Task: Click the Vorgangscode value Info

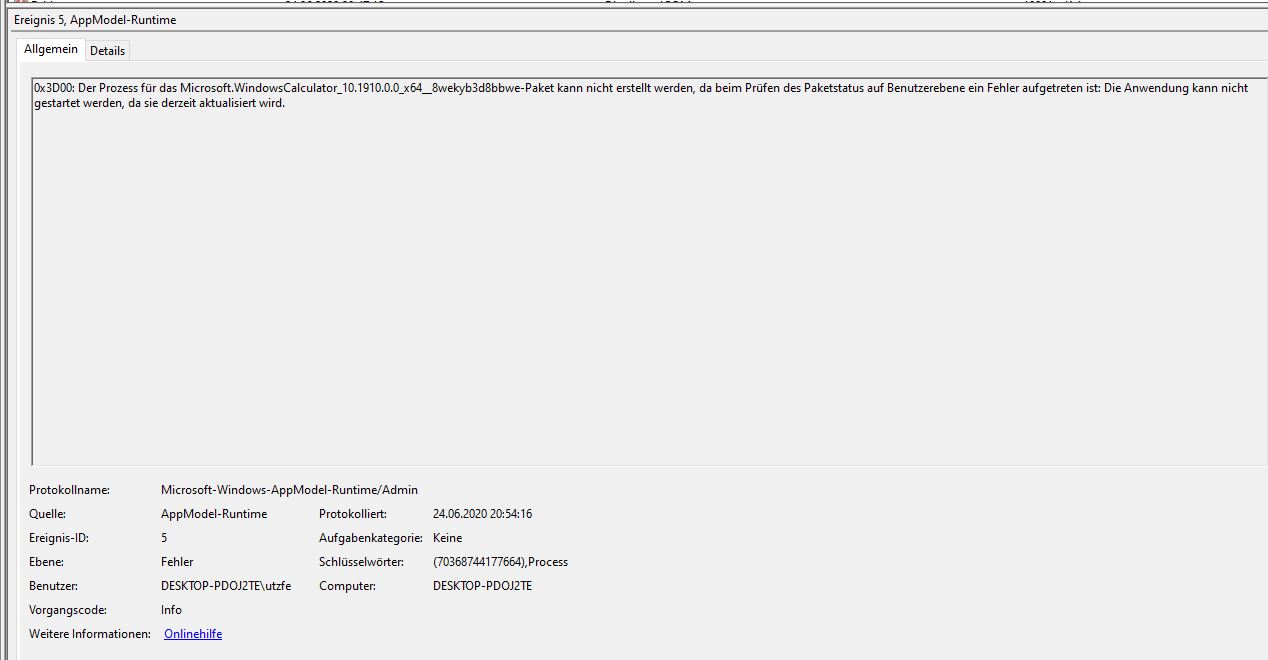Action: pos(171,610)
